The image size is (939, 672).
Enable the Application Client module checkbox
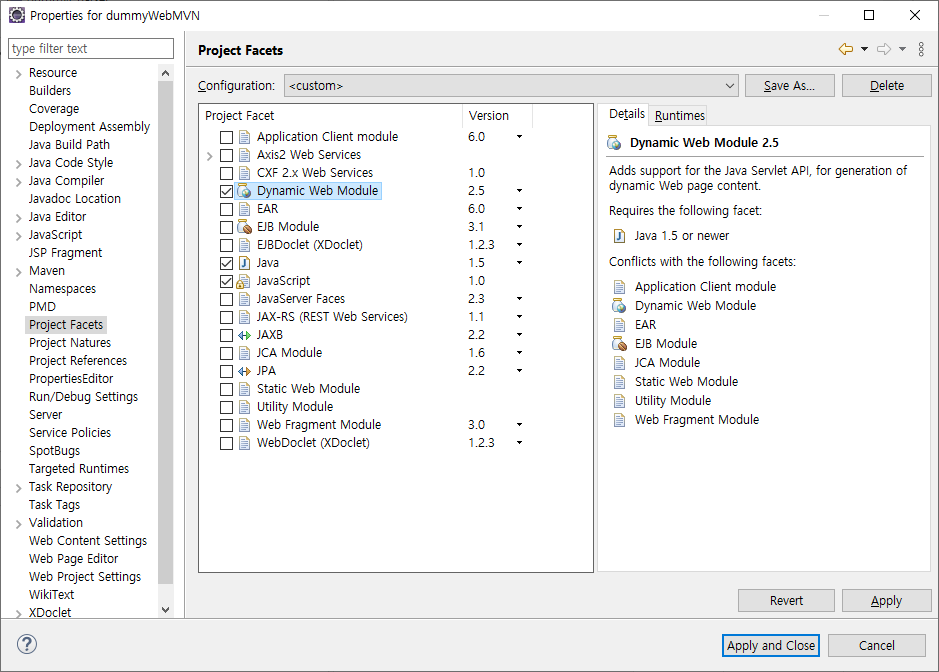tap(226, 137)
